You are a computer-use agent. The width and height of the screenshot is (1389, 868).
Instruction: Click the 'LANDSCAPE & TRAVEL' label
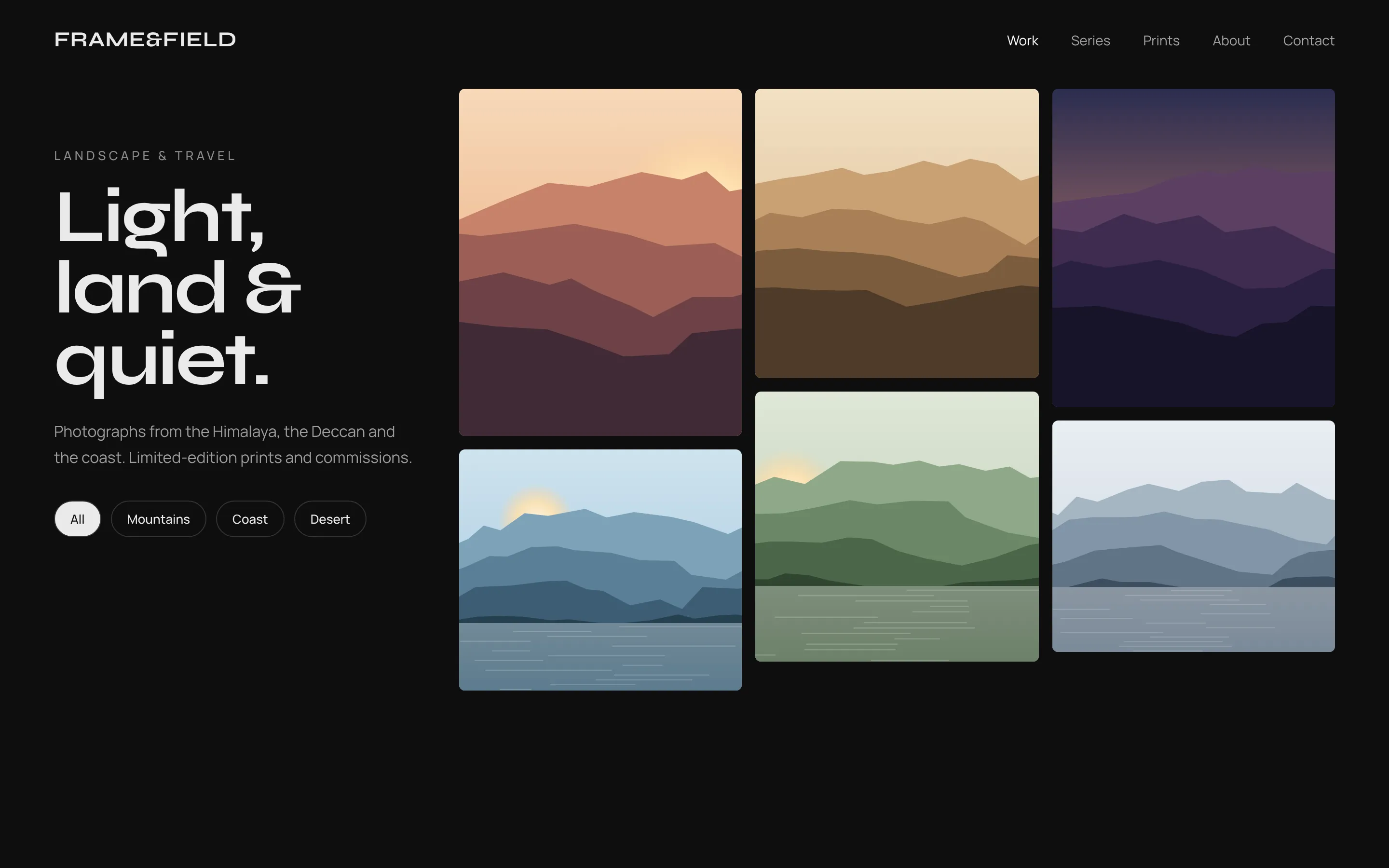tap(145, 156)
